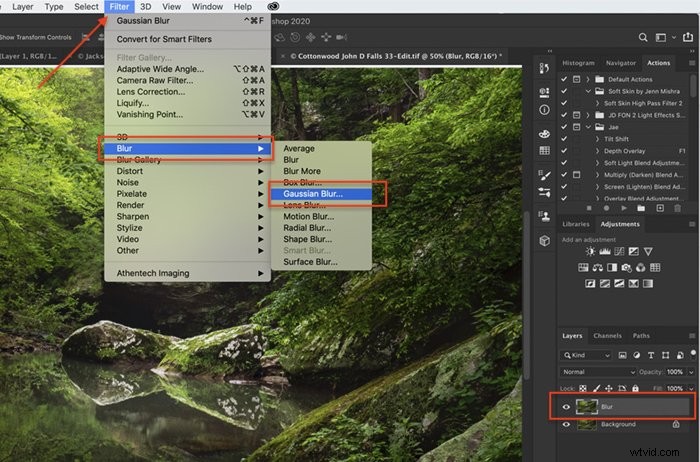Open the Share icon at top right
The height and width of the screenshot is (462, 700).
tap(688, 37)
